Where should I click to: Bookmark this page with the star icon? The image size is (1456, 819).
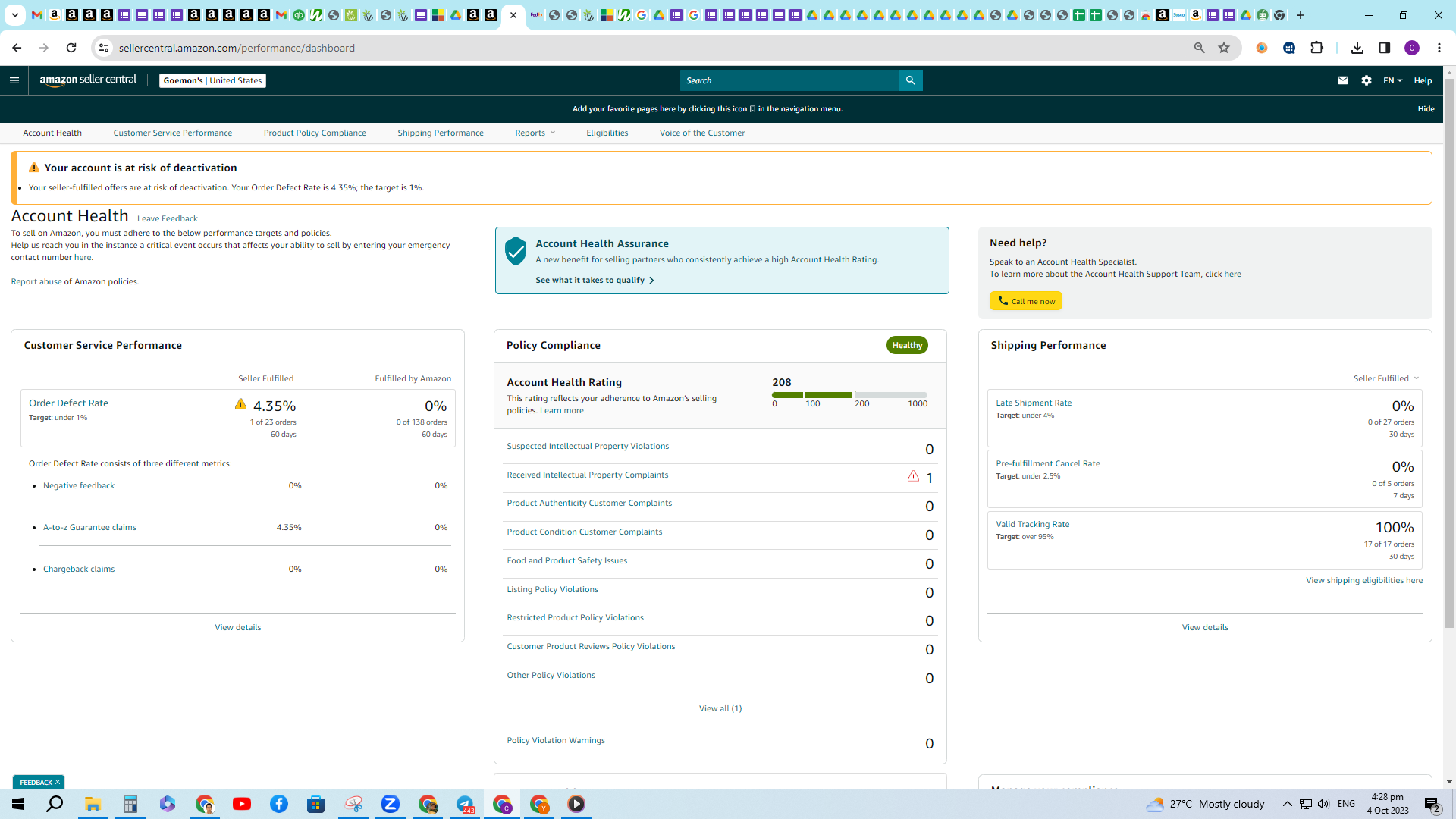click(1224, 48)
